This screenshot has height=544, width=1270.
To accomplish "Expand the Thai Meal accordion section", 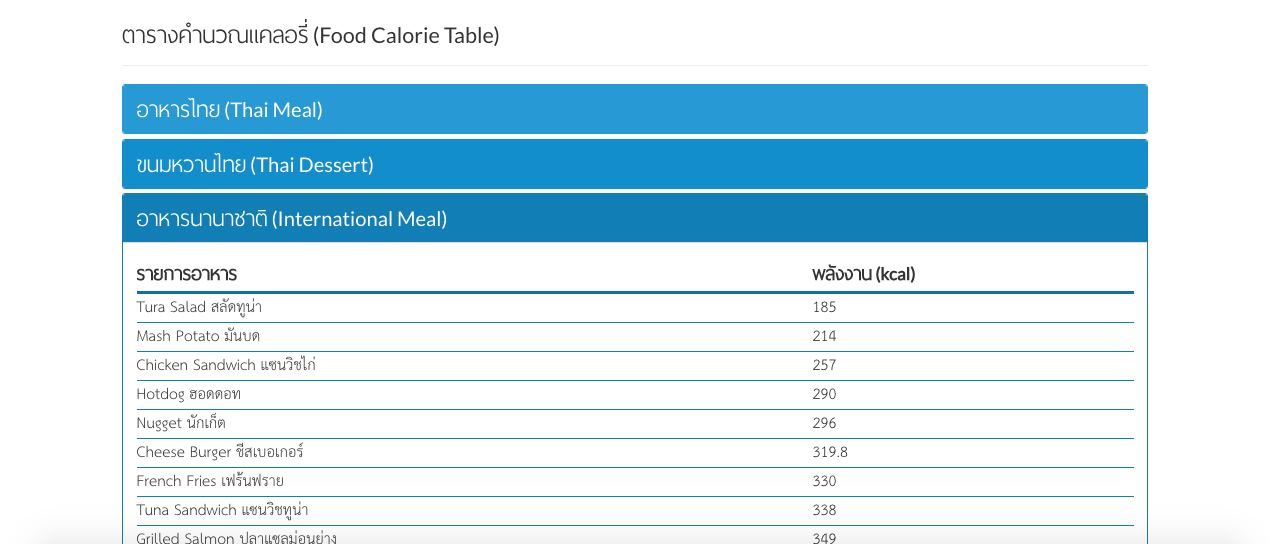I will [634, 109].
